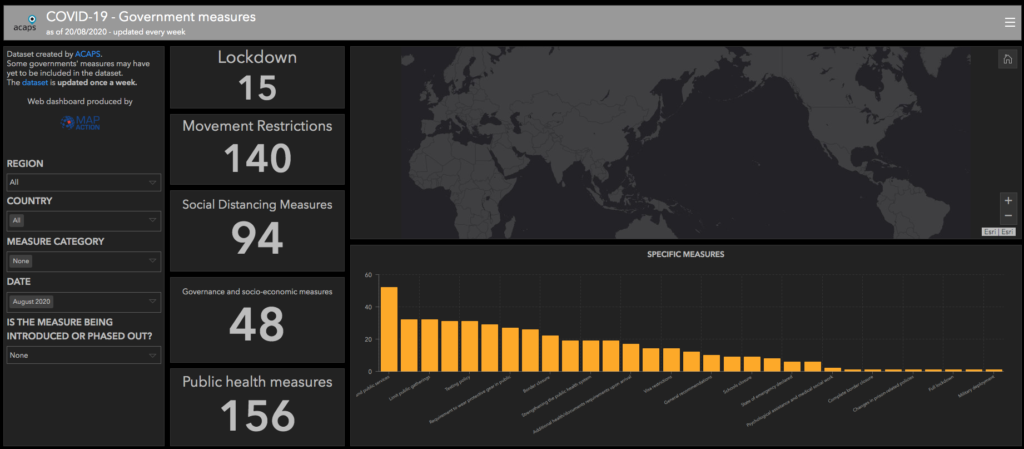
Task: Expand the Country selector
Action: point(84,220)
